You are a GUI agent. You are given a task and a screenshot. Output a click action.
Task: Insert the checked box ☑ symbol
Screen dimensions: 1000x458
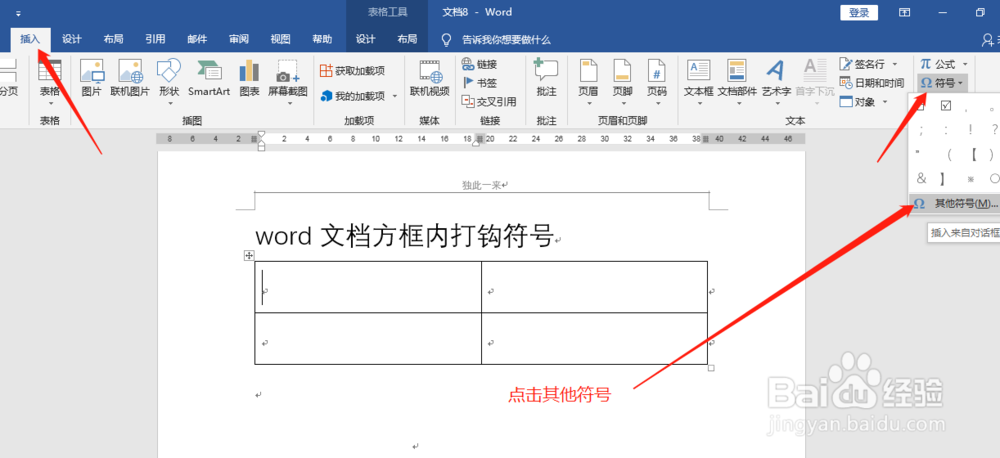coord(946,107)
